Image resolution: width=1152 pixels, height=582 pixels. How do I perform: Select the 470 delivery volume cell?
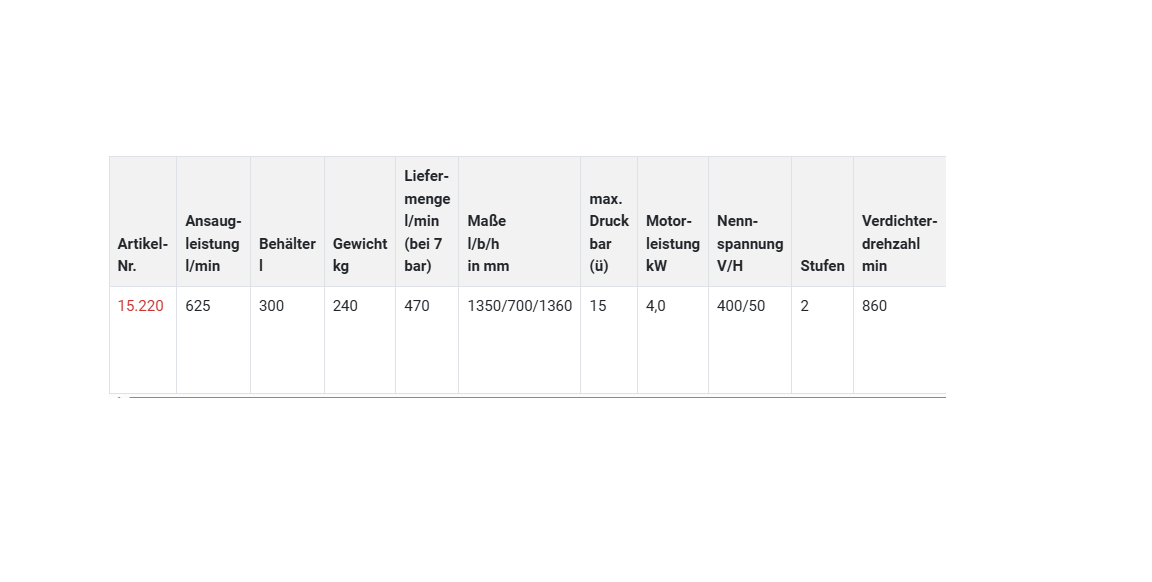click(417, 306)
